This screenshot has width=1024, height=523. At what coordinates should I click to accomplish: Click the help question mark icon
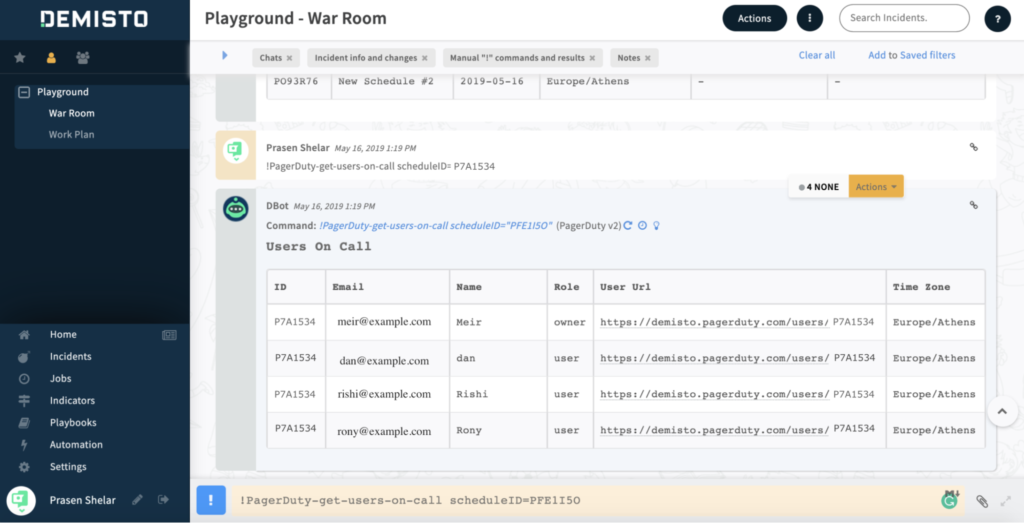[x=997, y=18]
